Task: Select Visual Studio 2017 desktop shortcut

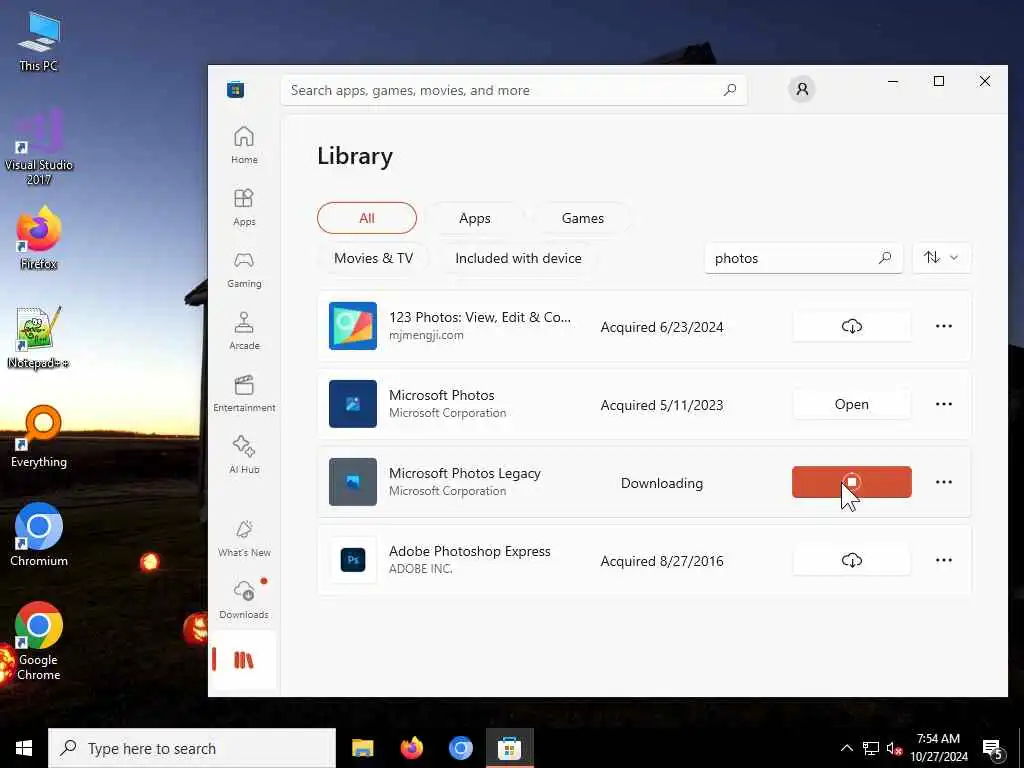Action: [x=39, y=148]
